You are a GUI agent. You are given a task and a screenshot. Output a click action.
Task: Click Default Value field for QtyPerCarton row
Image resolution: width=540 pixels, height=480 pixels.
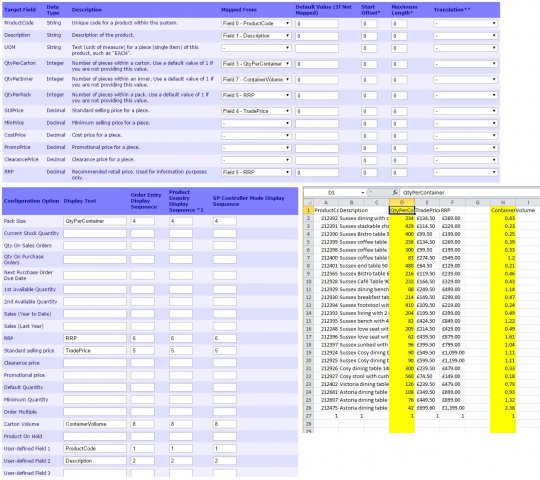tap(317, 64)
